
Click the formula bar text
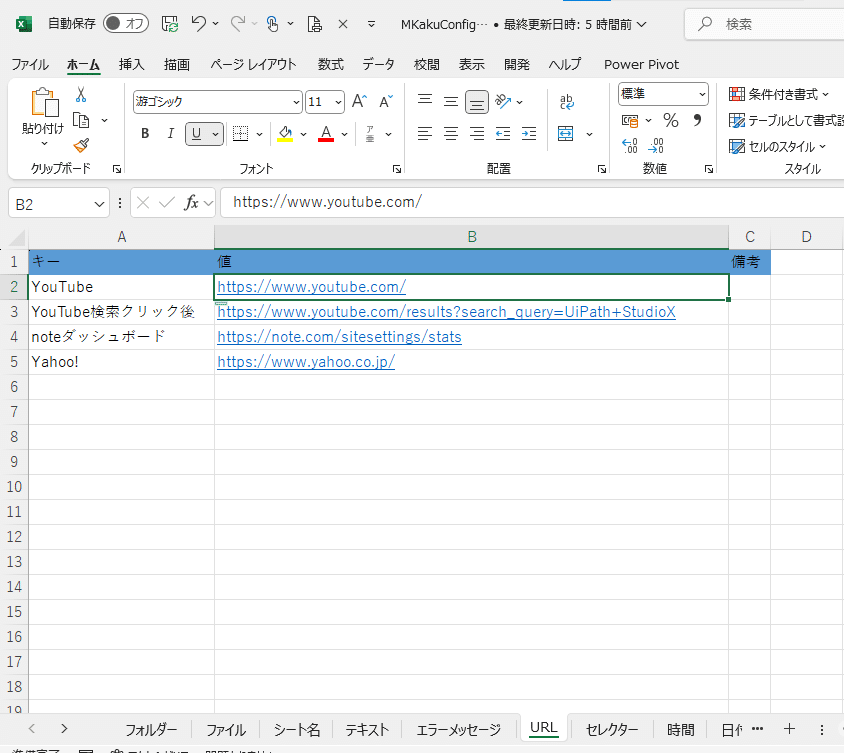[x=327, y=202]
